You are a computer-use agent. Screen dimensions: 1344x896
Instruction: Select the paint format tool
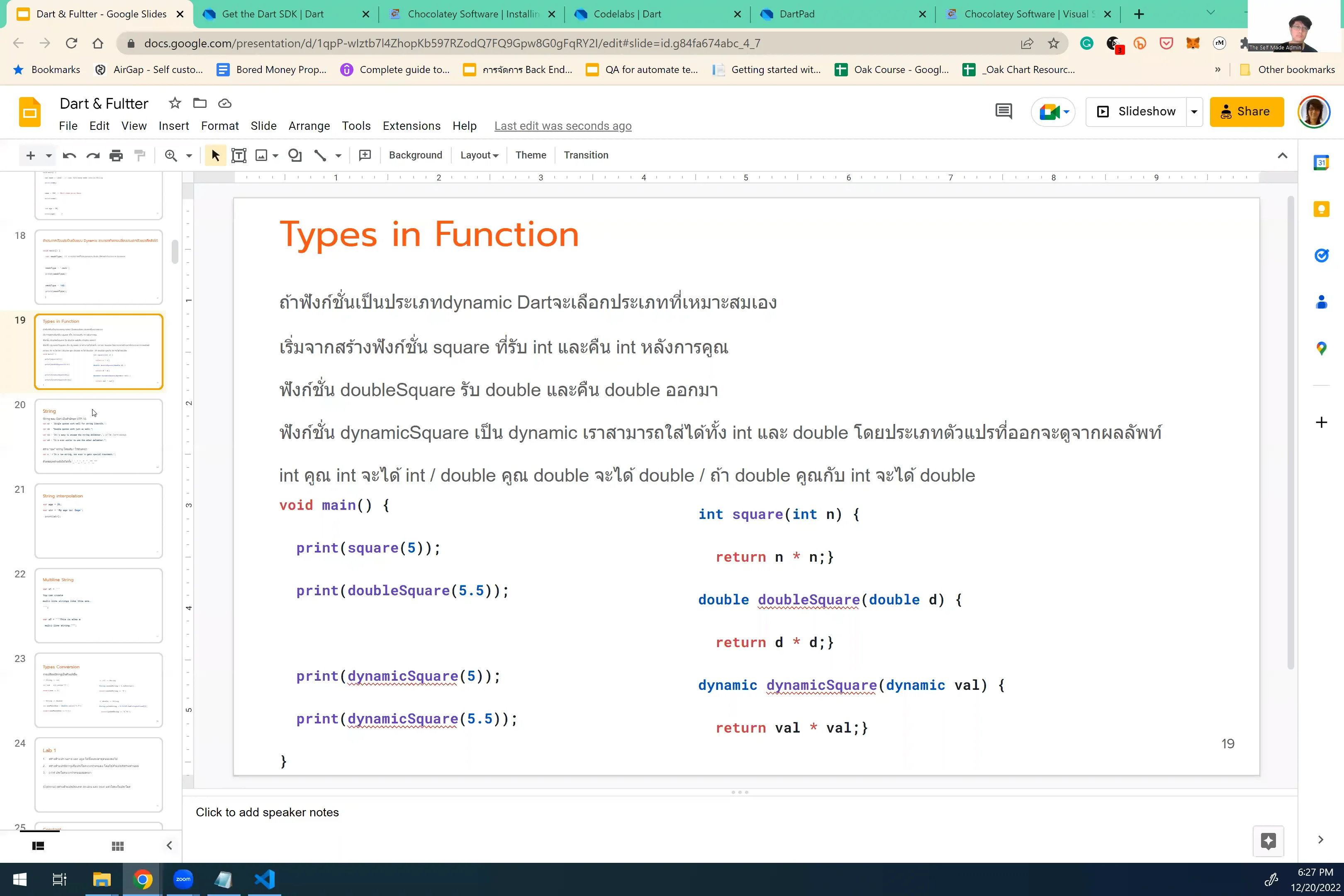[140, 155]
